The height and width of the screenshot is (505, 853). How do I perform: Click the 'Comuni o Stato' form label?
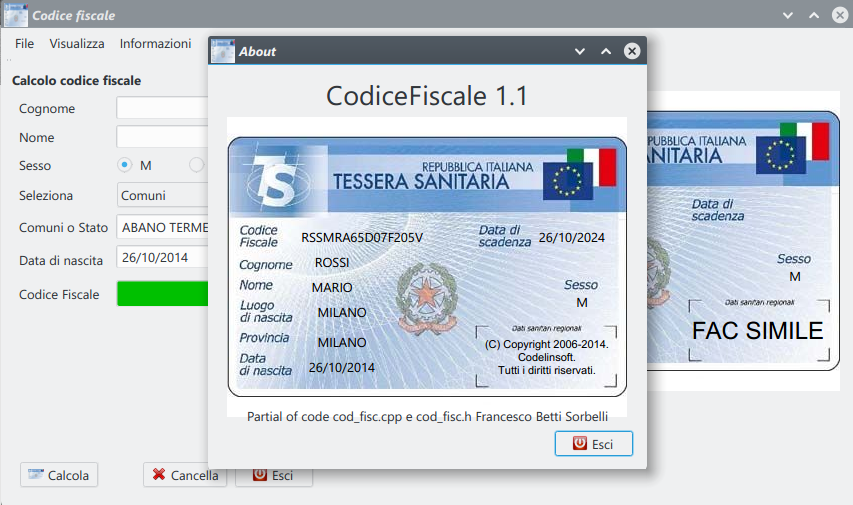(x=63, y=227)
